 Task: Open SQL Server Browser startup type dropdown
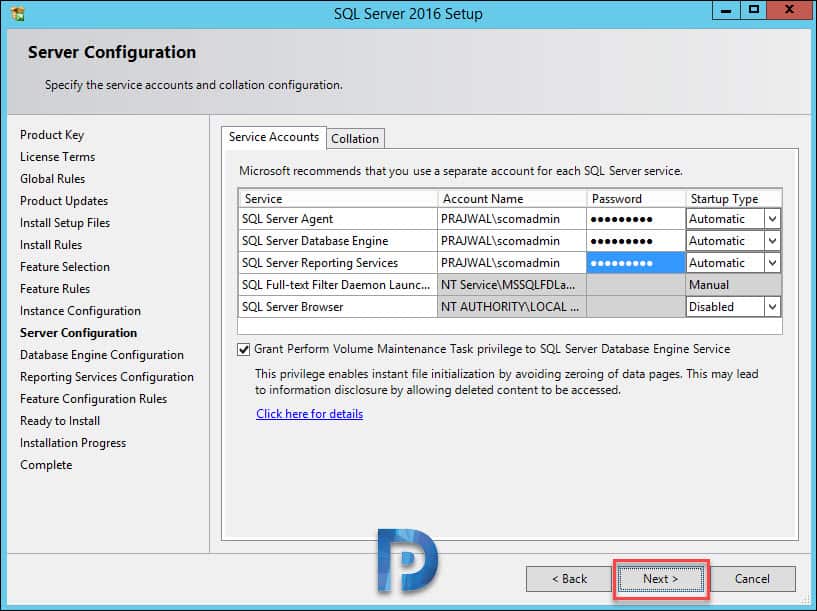772,307
